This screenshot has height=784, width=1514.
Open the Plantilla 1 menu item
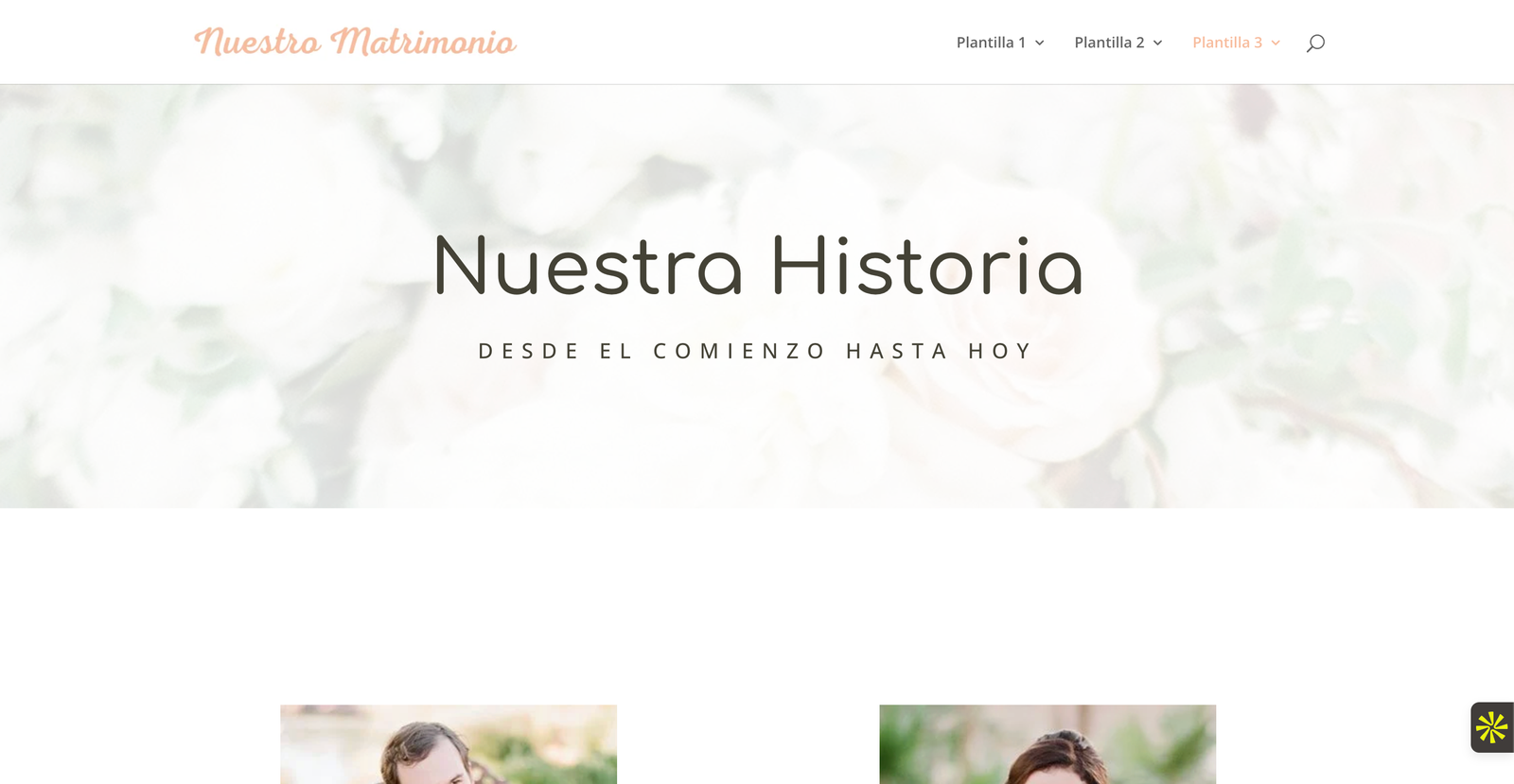click(991, 43)
